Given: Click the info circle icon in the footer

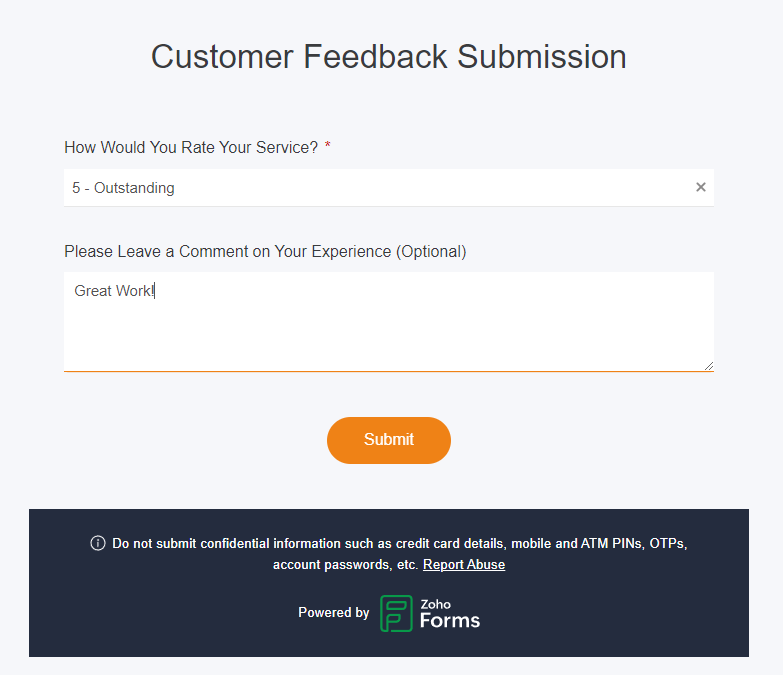Looking at the screenshot, I should [x=98, y=543].
